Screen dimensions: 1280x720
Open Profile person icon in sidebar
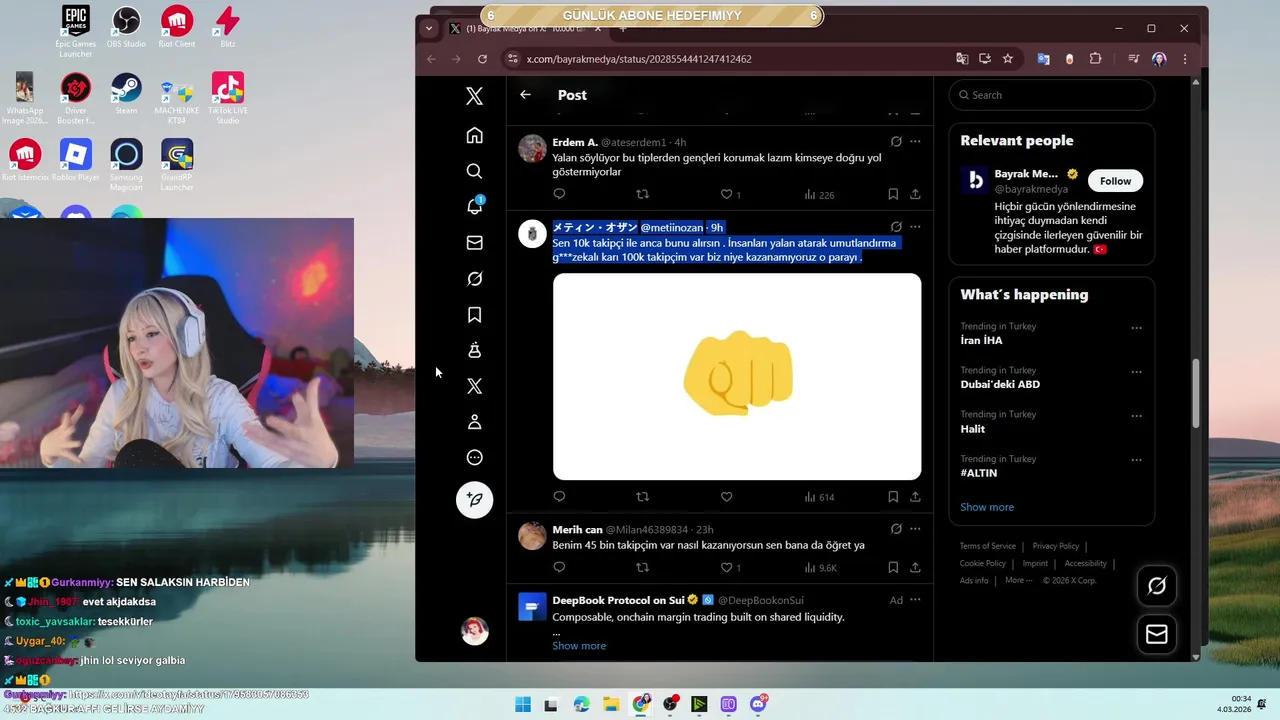pos(474,422)
